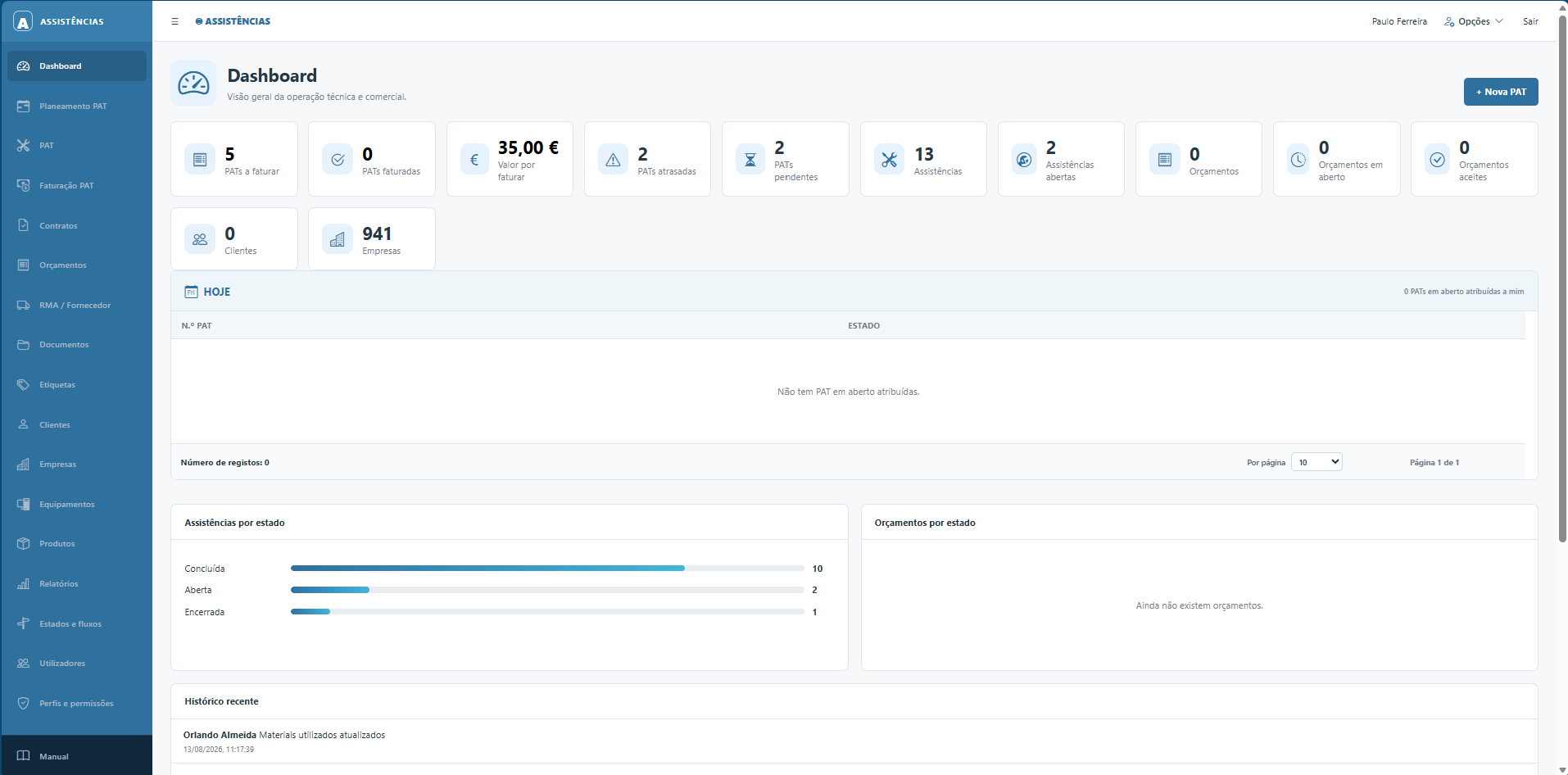Viewport: 1568px width, 775px height.
Task: Click the Planeamento PAT calendar icon
Action: 23,107
